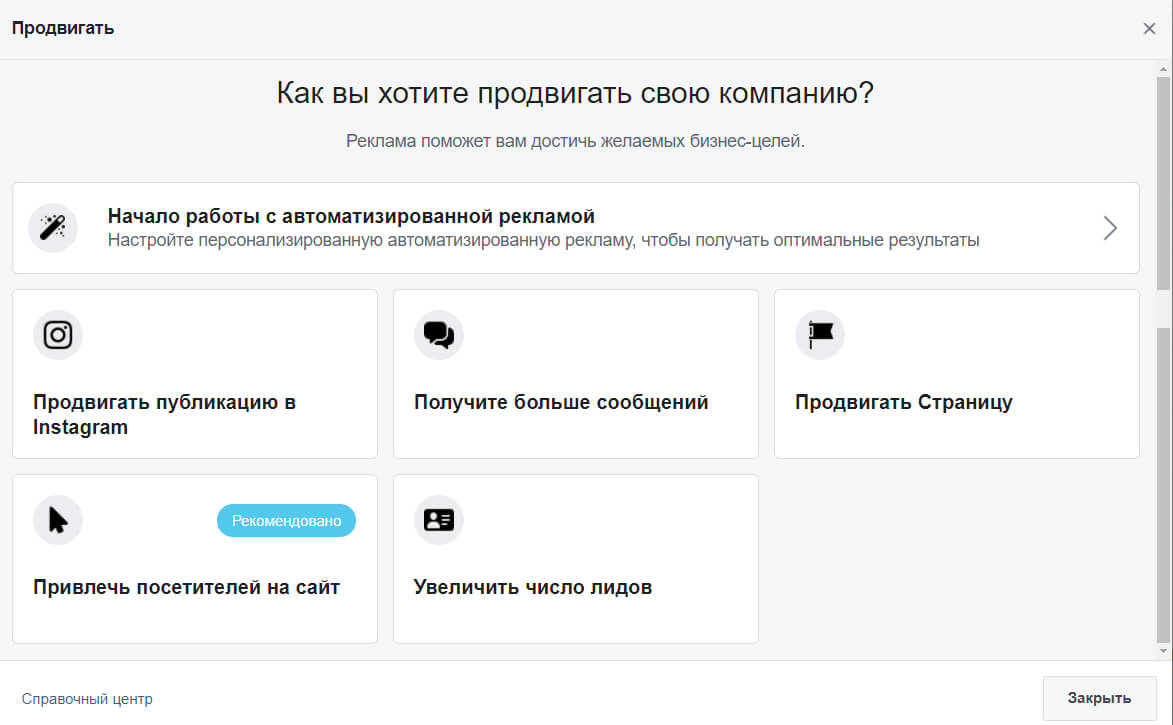Click the flag icon above Продвигать Страницу
This screenshot has height=725, width=1173.
click(819, 335)
